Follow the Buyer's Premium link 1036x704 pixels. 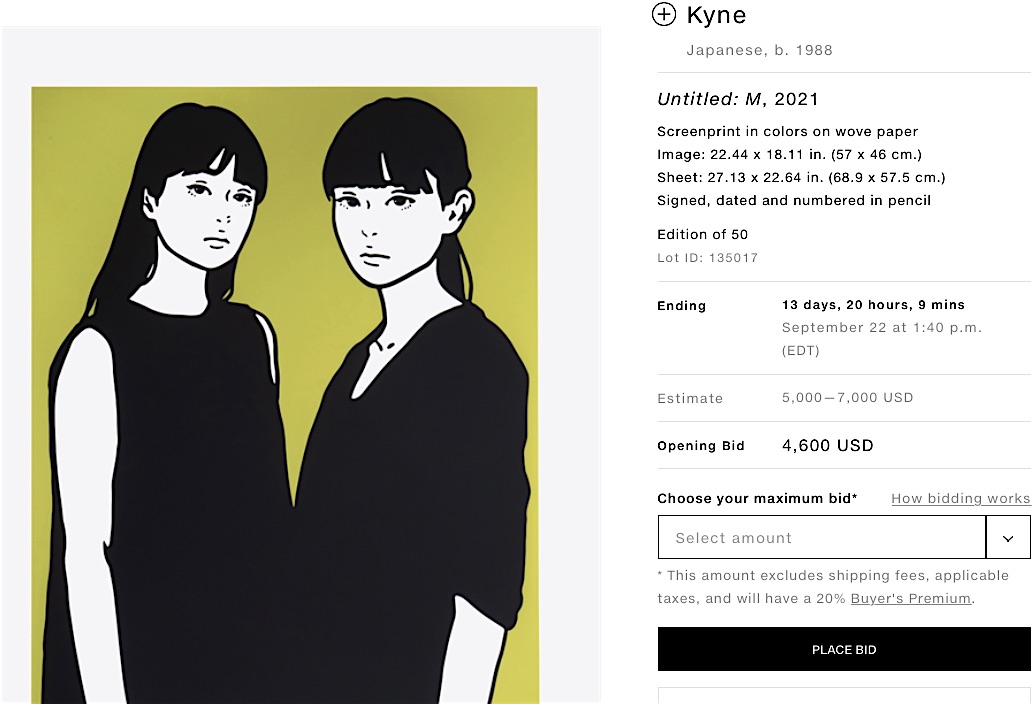[911, 598]
